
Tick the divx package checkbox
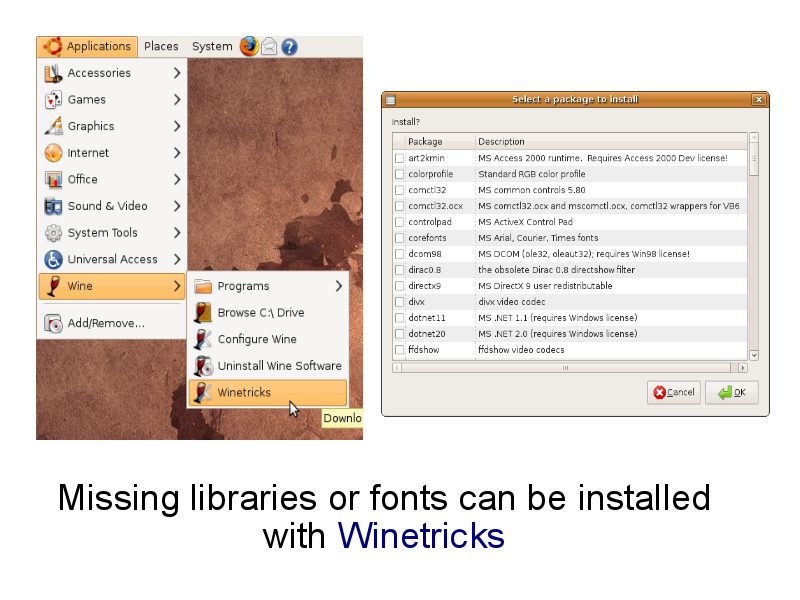pyautogui.click(x=399, y=302)
